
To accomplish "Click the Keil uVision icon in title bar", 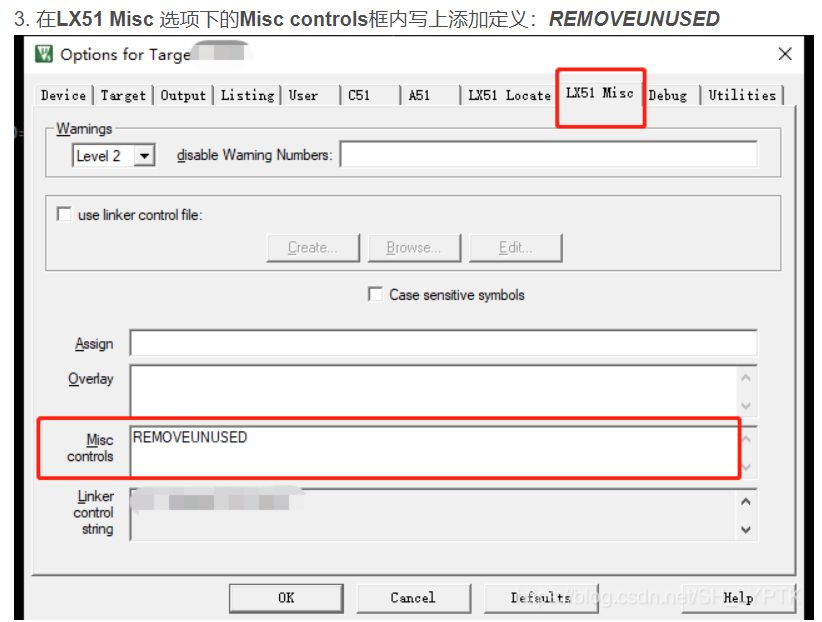I will tap(44, 53).
